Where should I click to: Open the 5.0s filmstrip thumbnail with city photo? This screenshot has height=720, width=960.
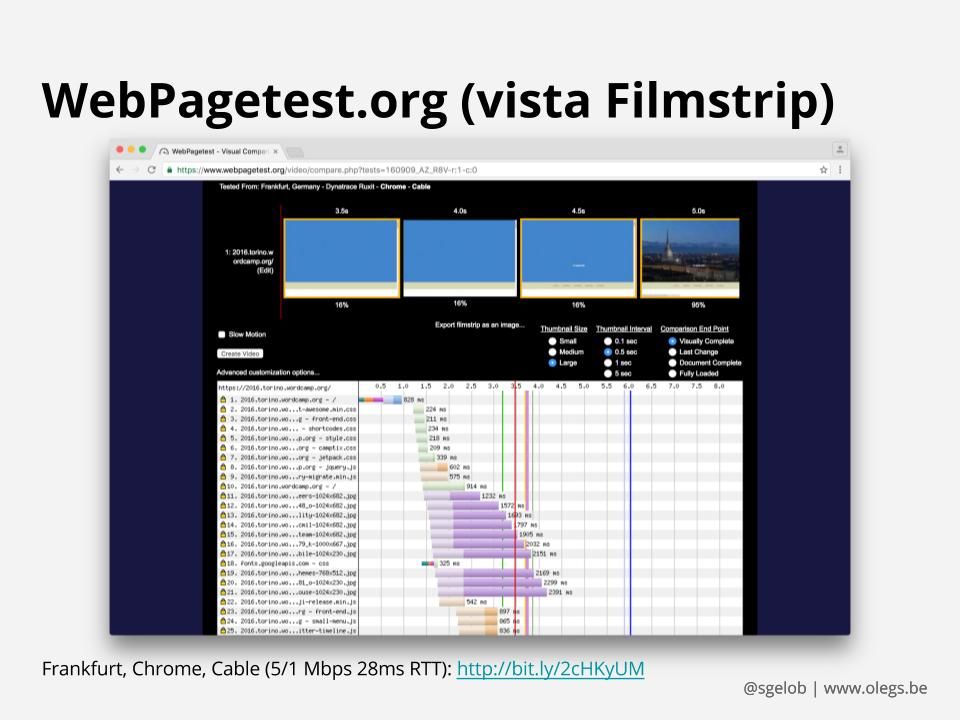click(690, 258)
